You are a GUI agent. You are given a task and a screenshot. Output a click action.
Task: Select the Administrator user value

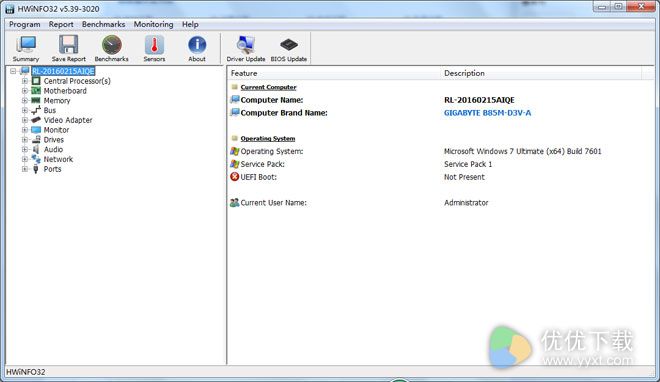pyautogui.click(x=466, y=203)
